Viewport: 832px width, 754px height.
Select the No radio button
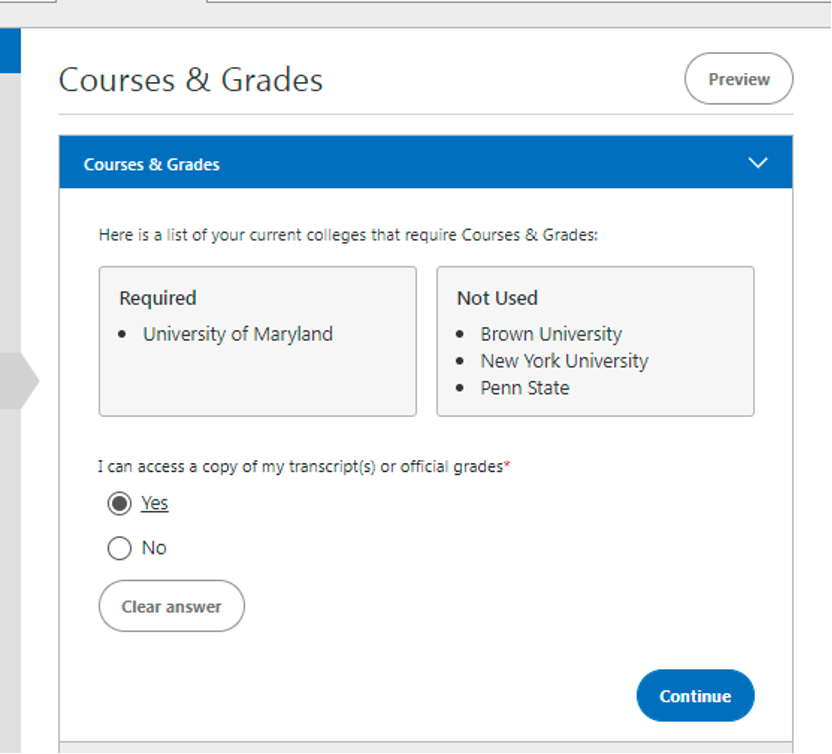119,548
